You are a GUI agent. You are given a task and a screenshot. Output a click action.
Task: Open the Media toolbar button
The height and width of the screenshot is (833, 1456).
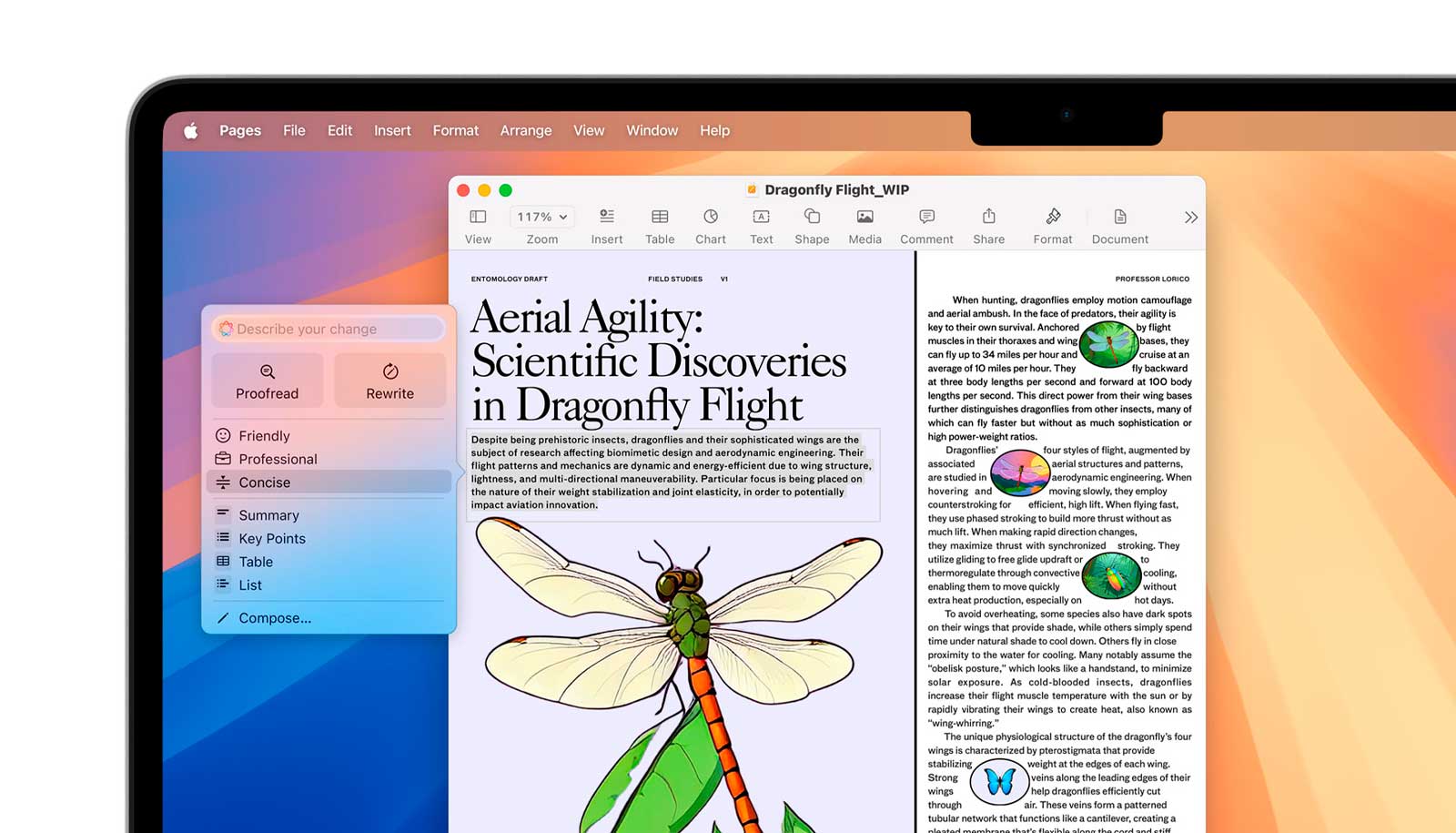pyautogui.click(x=864, y=217)
